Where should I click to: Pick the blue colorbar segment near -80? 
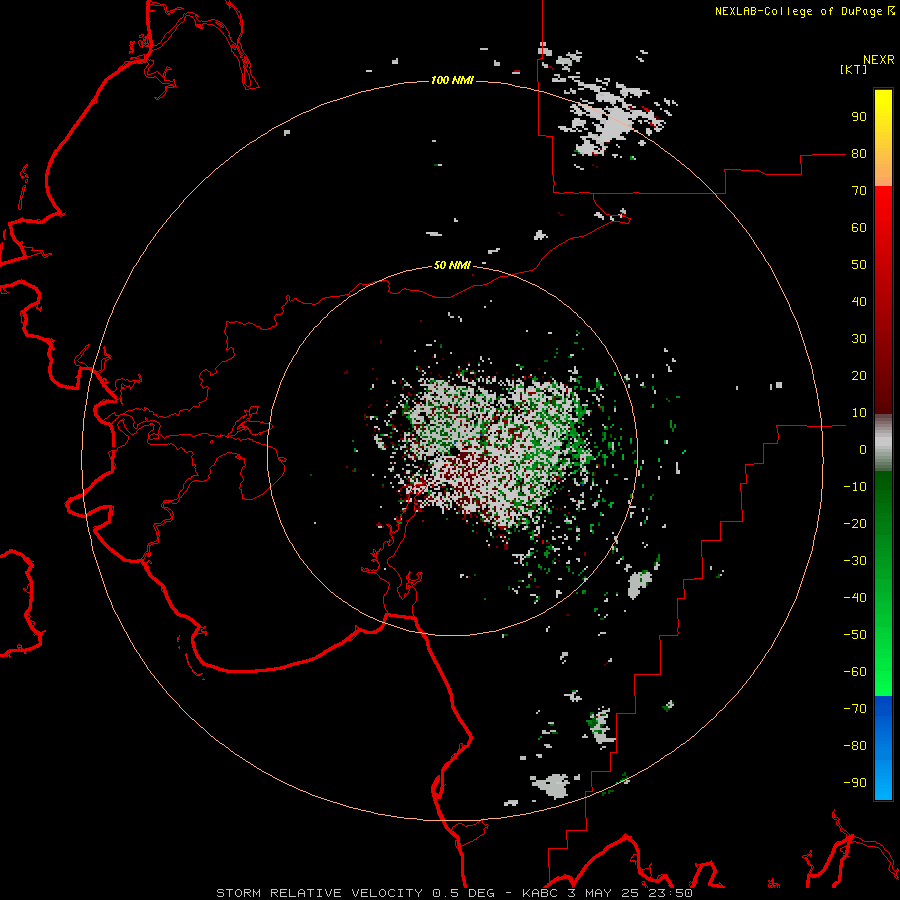(x=883, y=746)
